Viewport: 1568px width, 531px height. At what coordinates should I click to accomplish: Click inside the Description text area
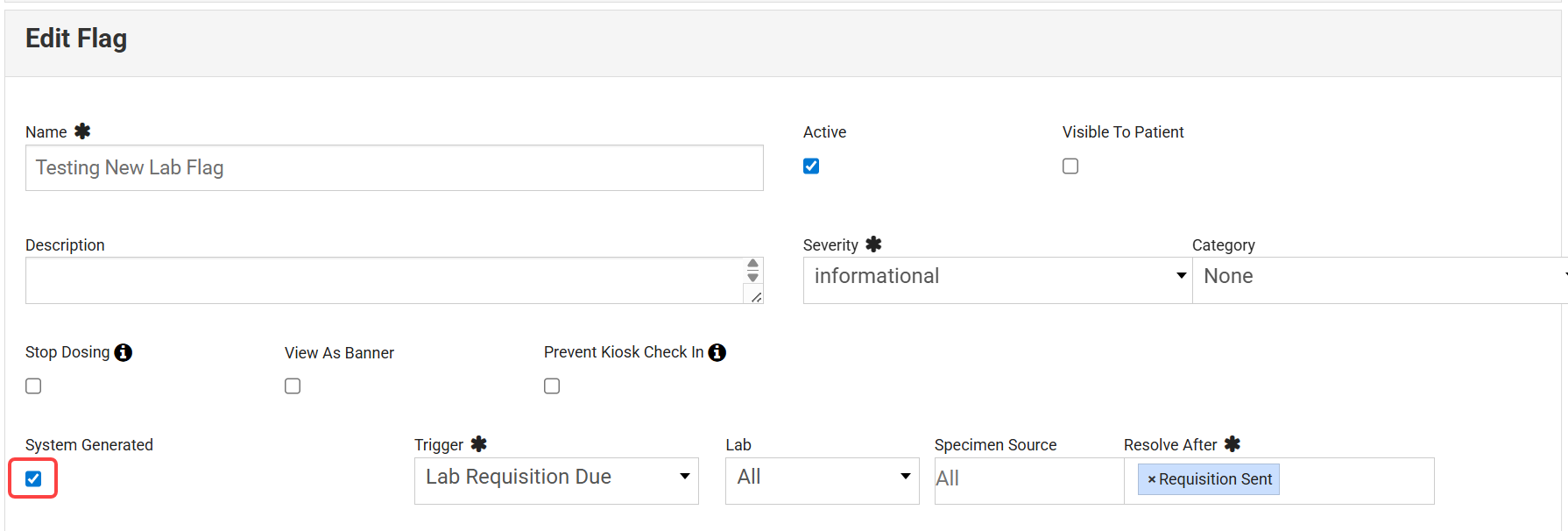point(384,280)
